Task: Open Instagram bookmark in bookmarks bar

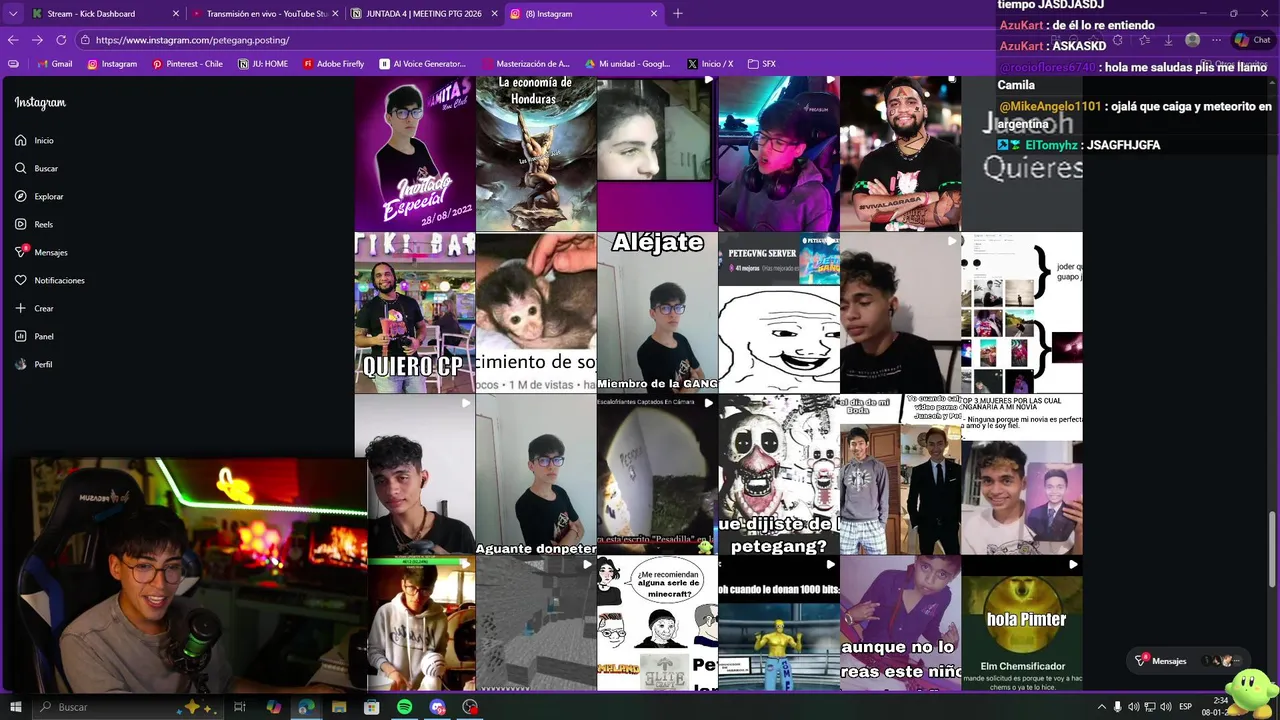Action: pos(112,64)
